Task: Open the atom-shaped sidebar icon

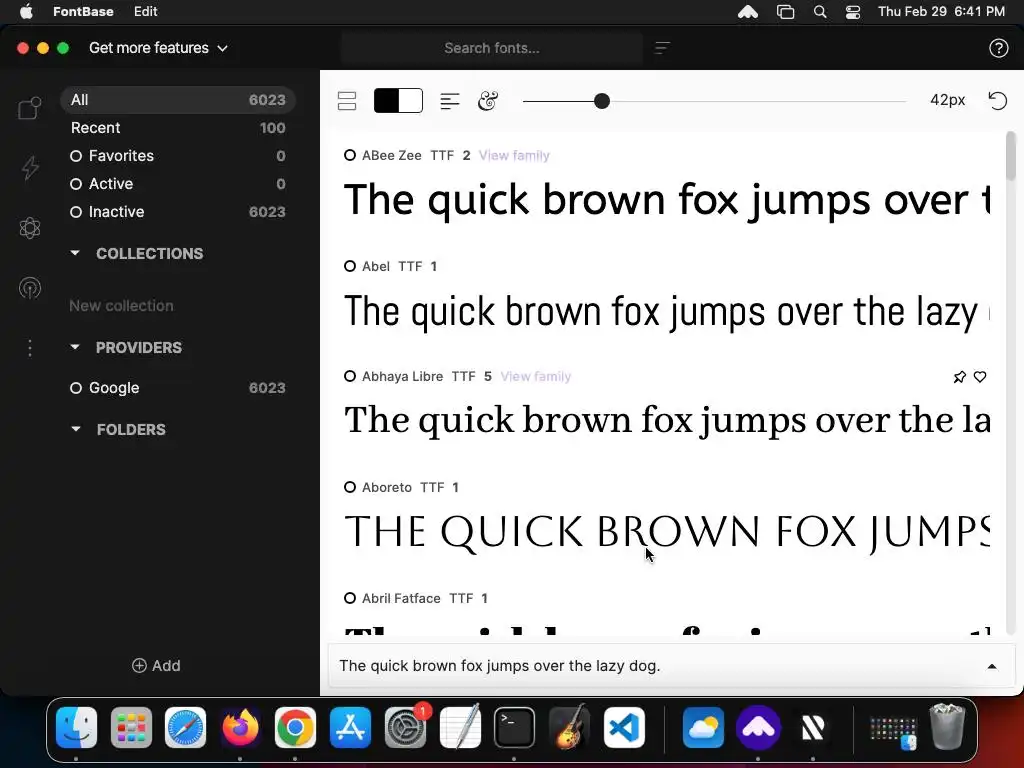Action: (30, 228)
